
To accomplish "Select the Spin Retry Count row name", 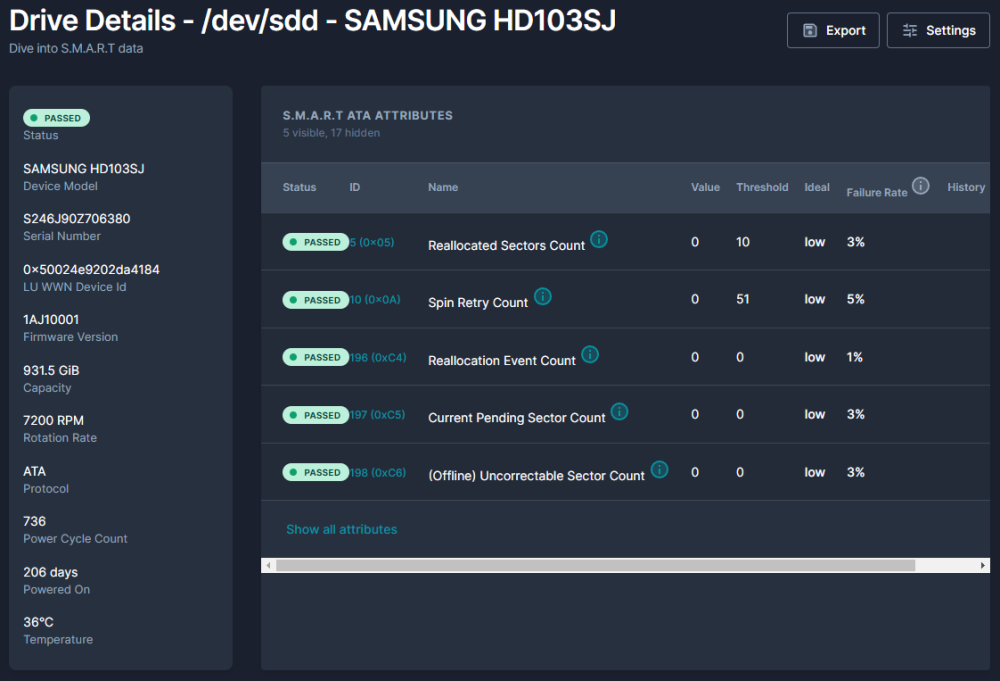I will 478,303.
